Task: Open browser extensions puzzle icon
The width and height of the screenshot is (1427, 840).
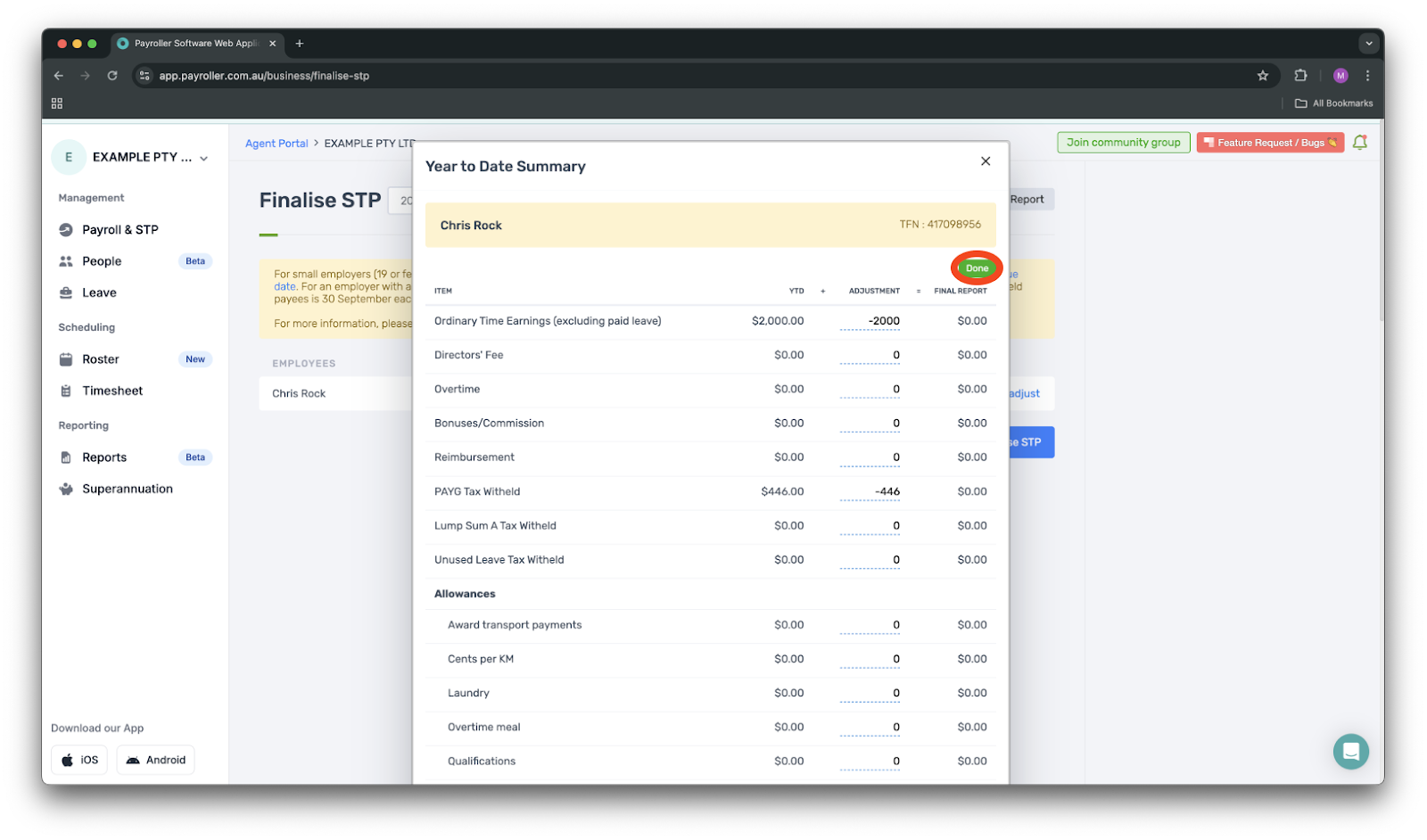Action: 1300,76
